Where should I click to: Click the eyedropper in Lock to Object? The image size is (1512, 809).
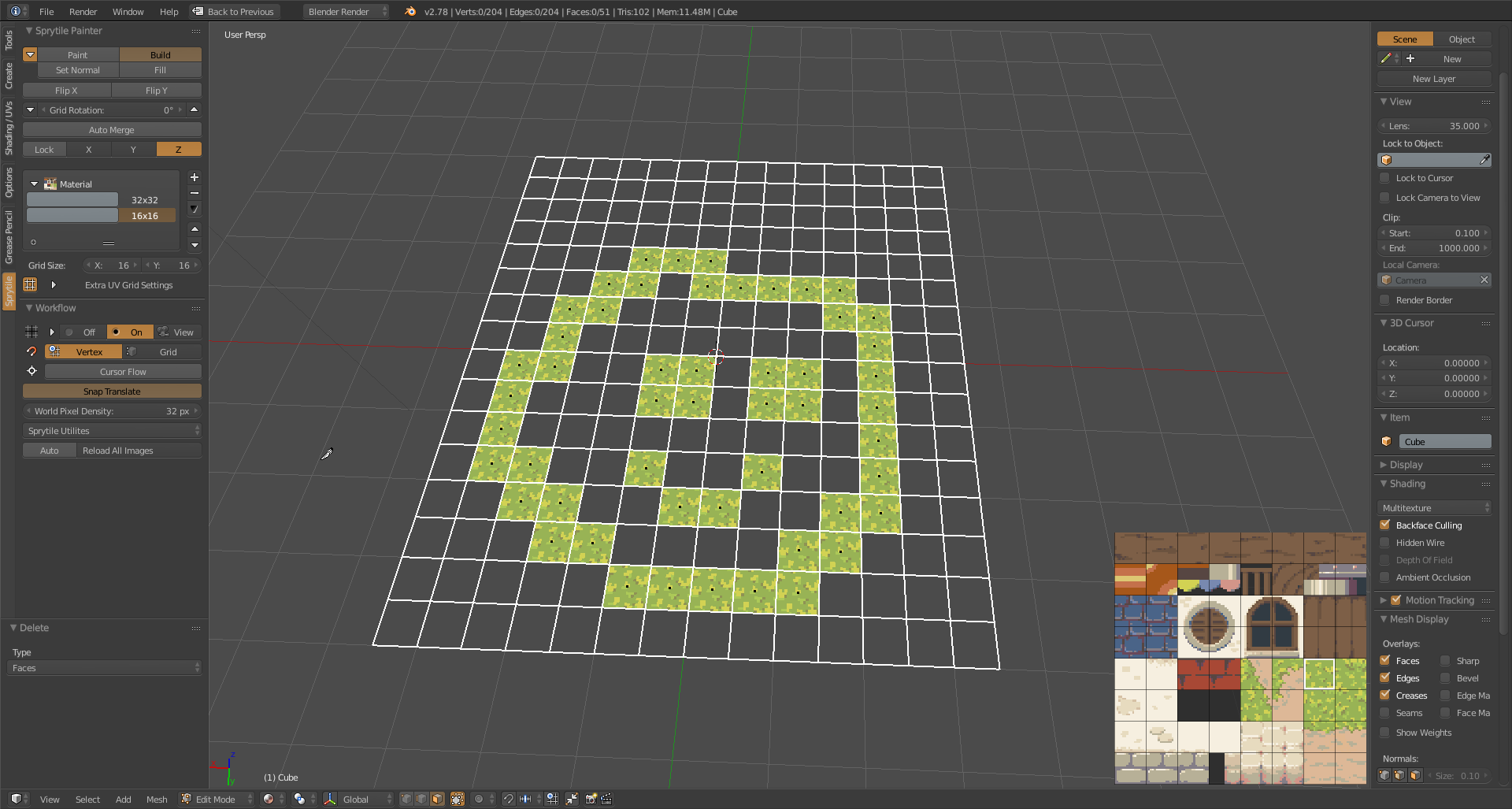point(1484,160)
